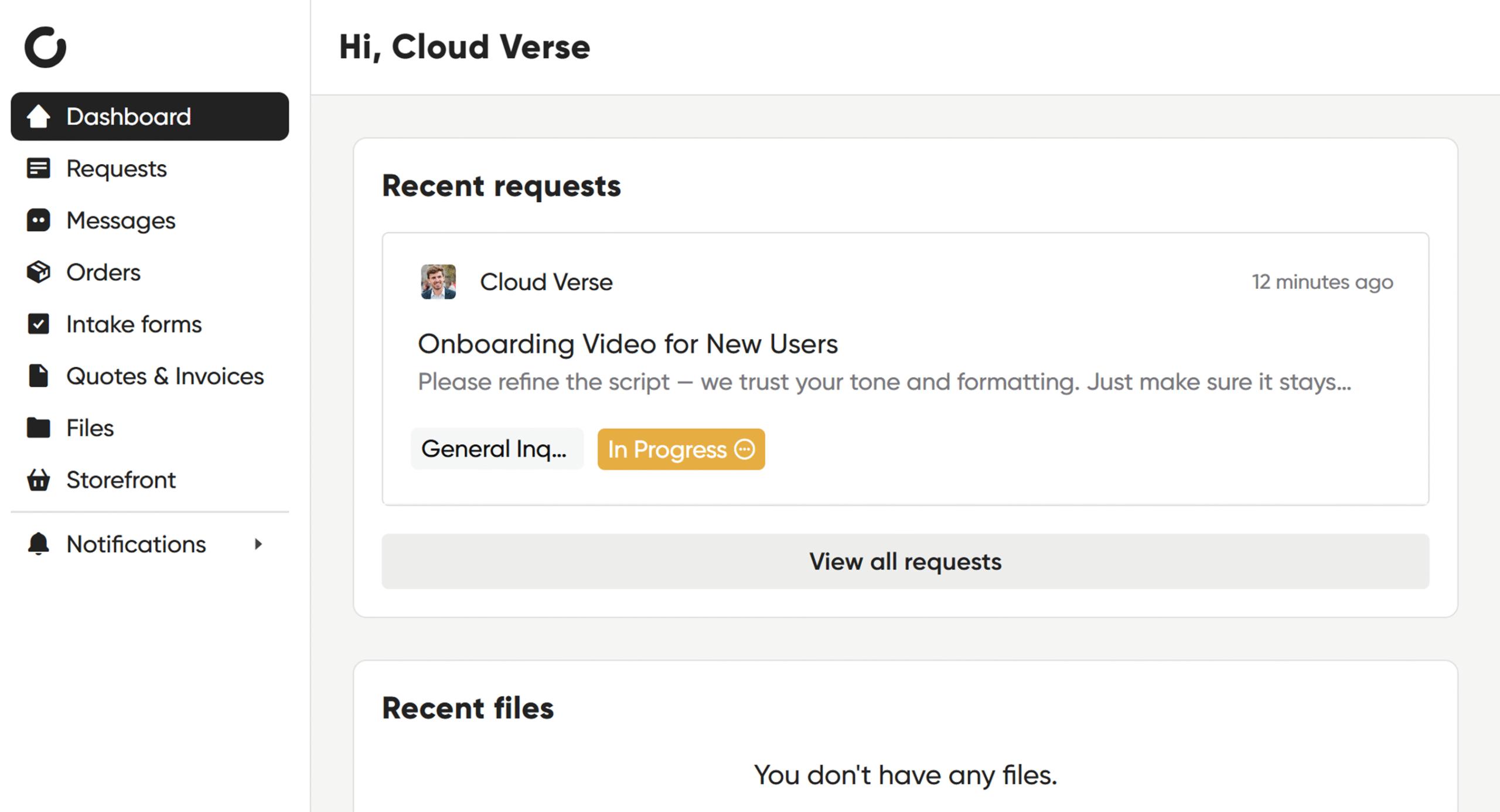The height and width of the screenshot is (812, 1500).
Task: Click the Storefront basket icon
Action: [39, 480]
